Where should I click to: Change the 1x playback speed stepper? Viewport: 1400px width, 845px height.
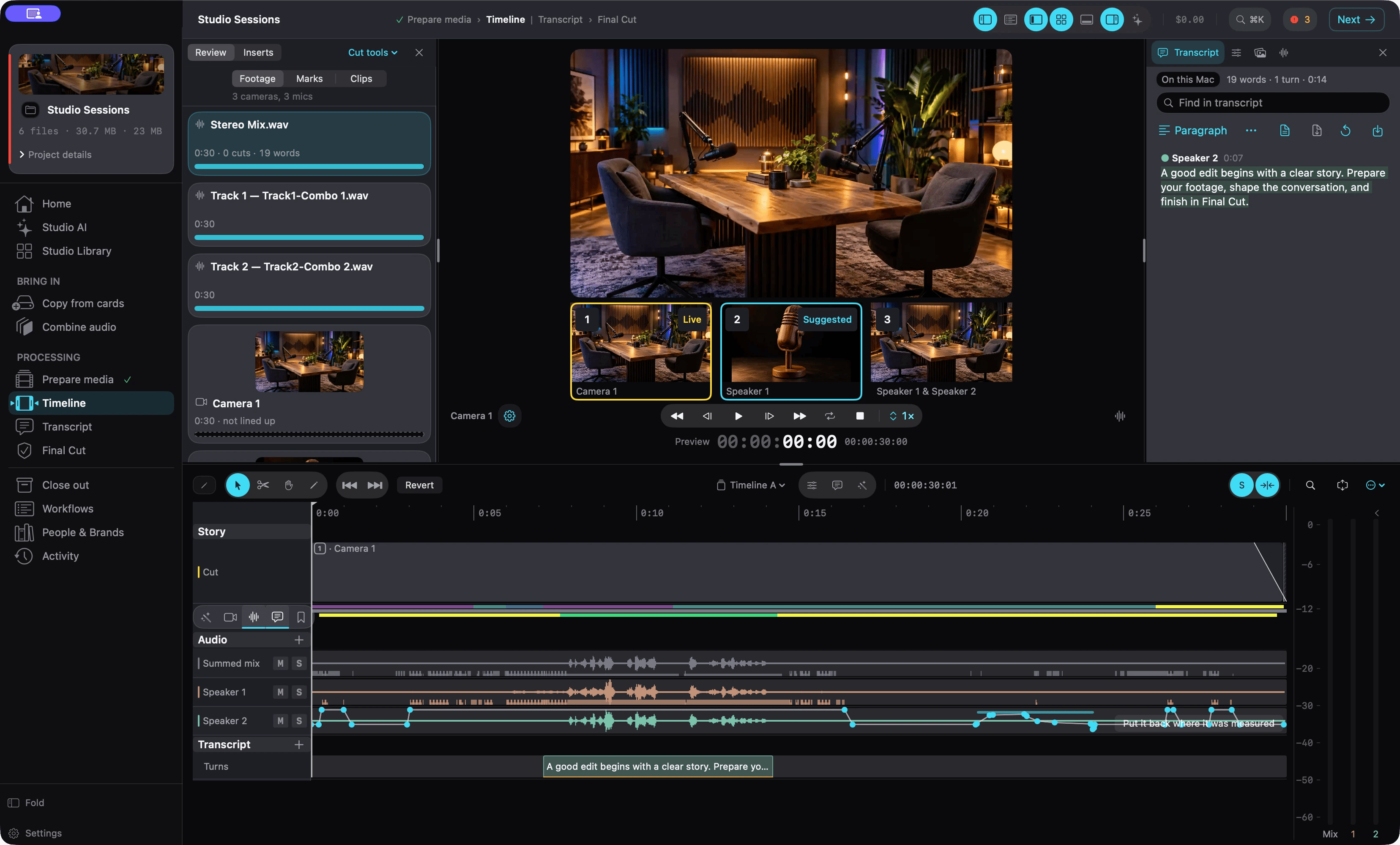902,416
